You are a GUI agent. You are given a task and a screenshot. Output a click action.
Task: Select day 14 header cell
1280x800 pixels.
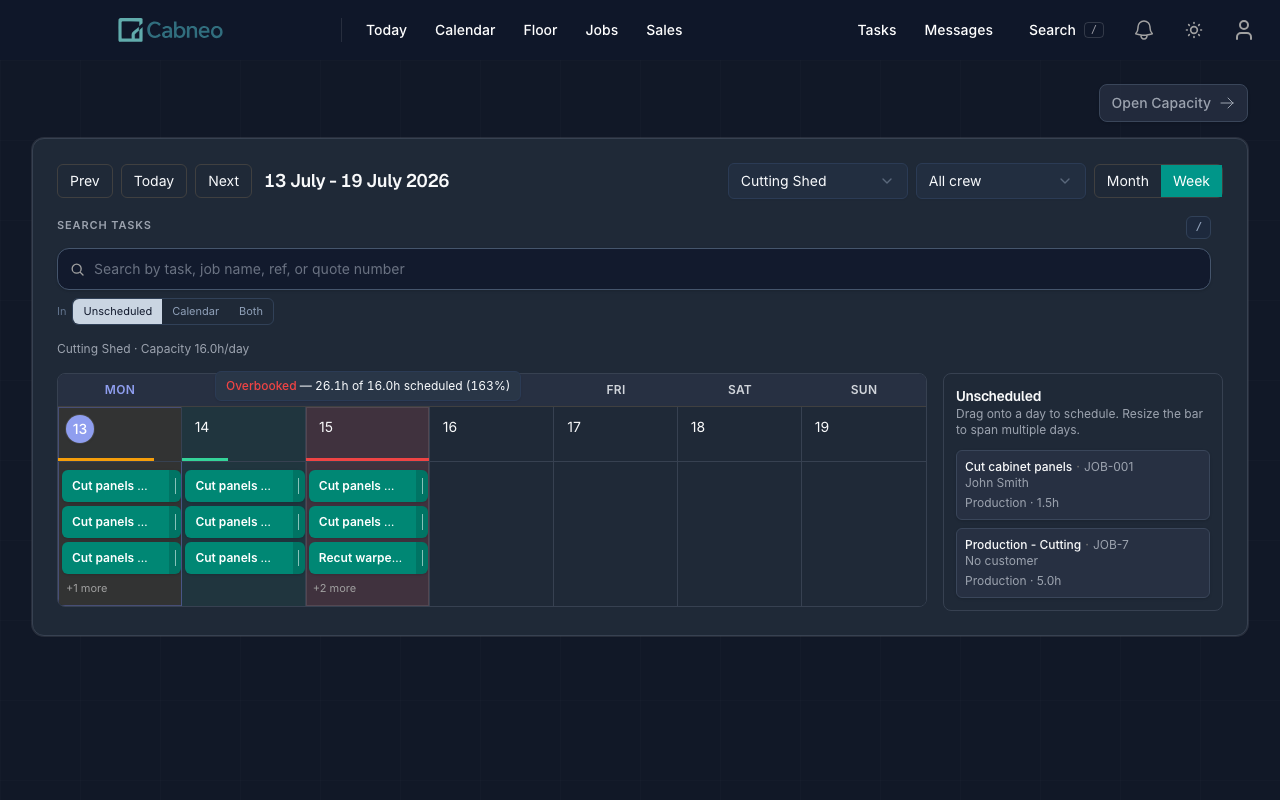(243, 432)
